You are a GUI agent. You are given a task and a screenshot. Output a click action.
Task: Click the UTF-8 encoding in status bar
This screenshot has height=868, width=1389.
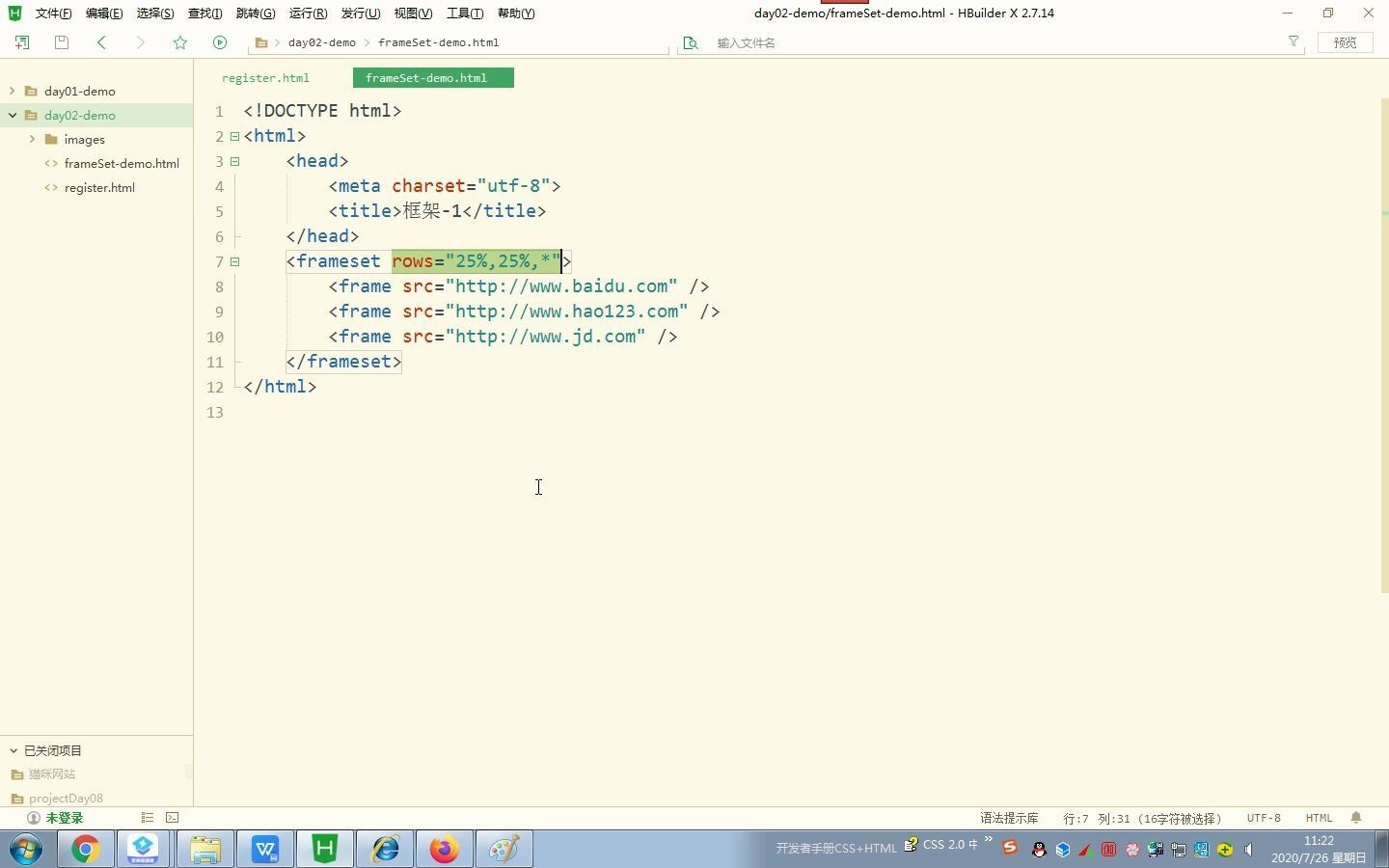coord(1264,818)
